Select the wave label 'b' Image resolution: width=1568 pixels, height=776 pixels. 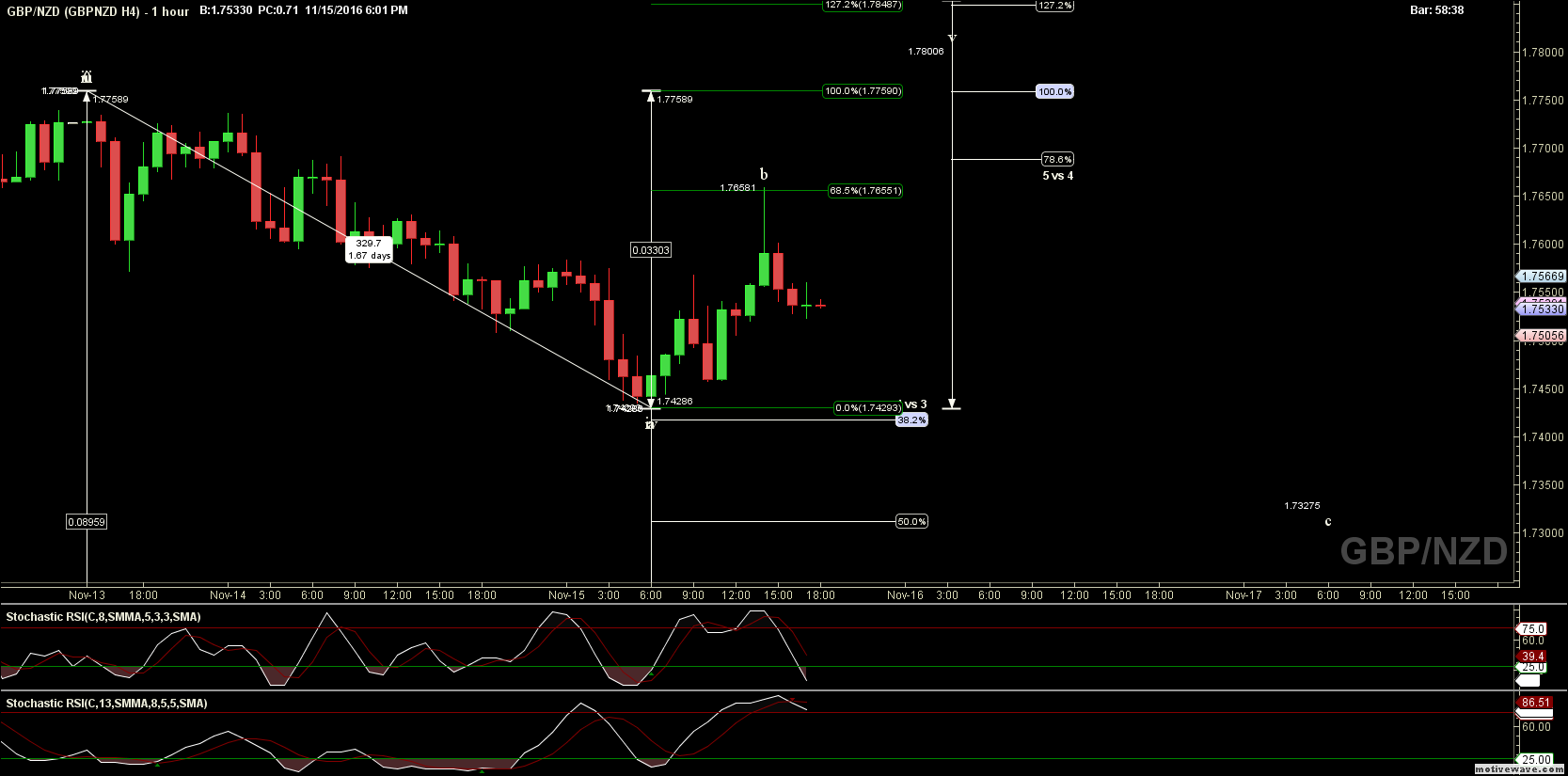(x=764, y=174)
